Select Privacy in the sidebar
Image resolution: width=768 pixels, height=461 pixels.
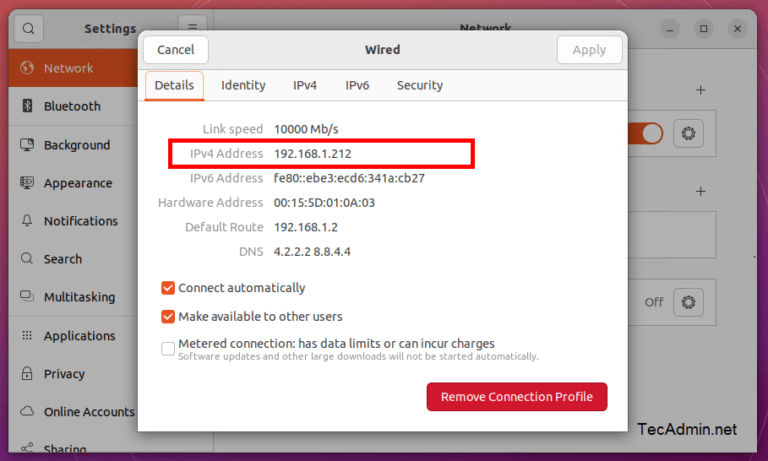tap(64, 374)
